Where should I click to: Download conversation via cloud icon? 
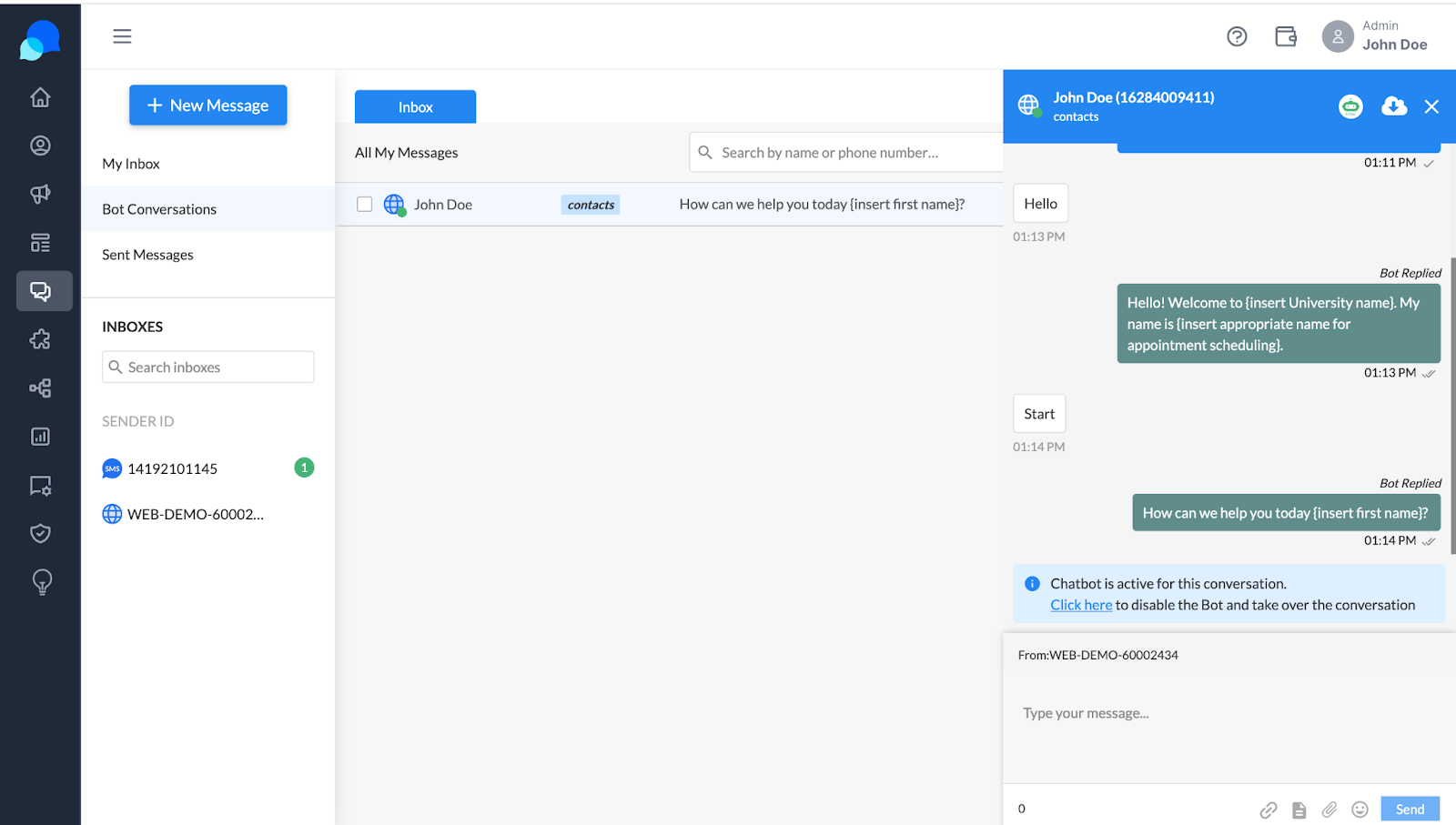click(x=1394, y=106)
